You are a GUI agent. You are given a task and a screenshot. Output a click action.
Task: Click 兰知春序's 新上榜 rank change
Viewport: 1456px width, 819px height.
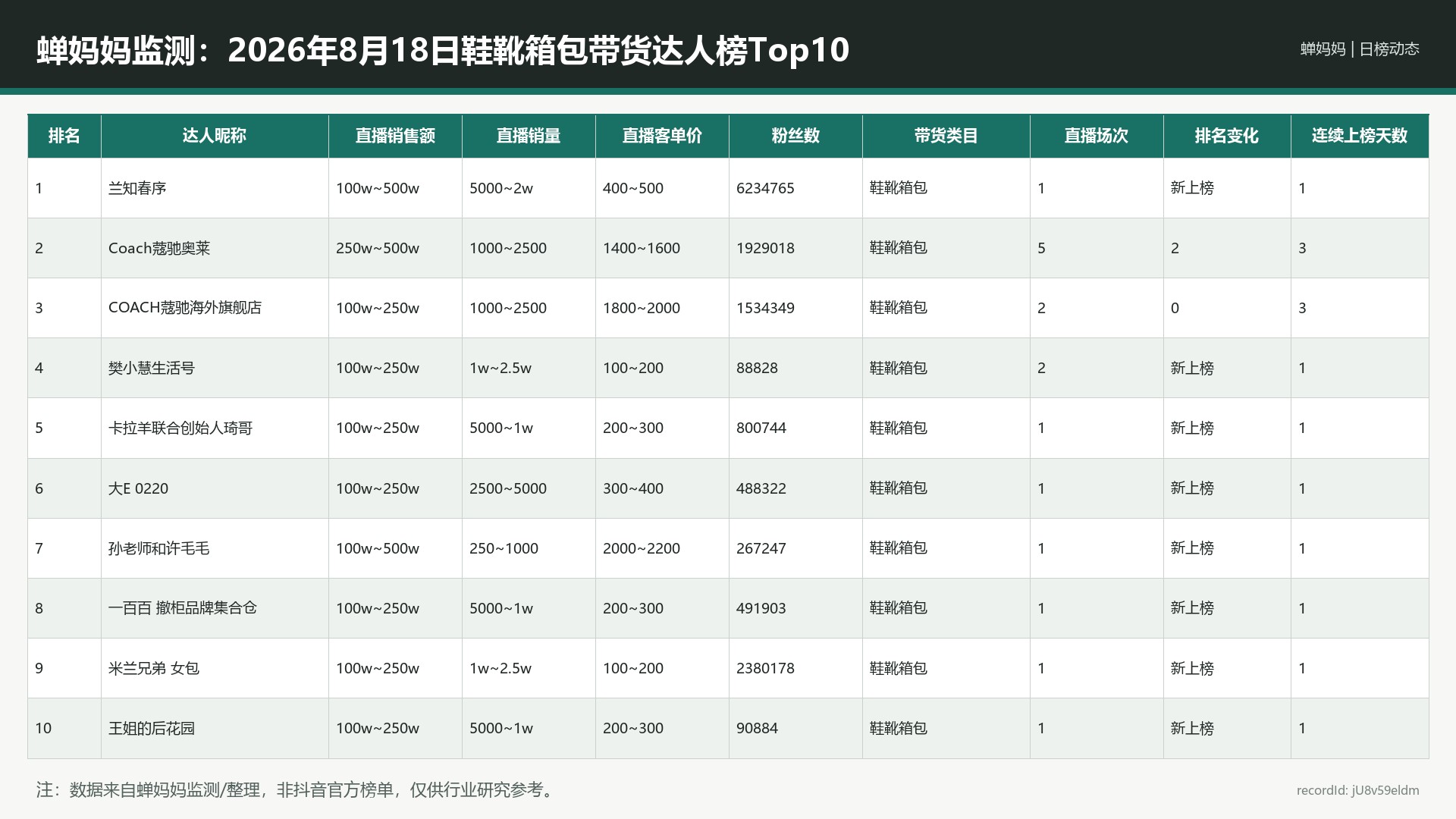pos(1192,188)
